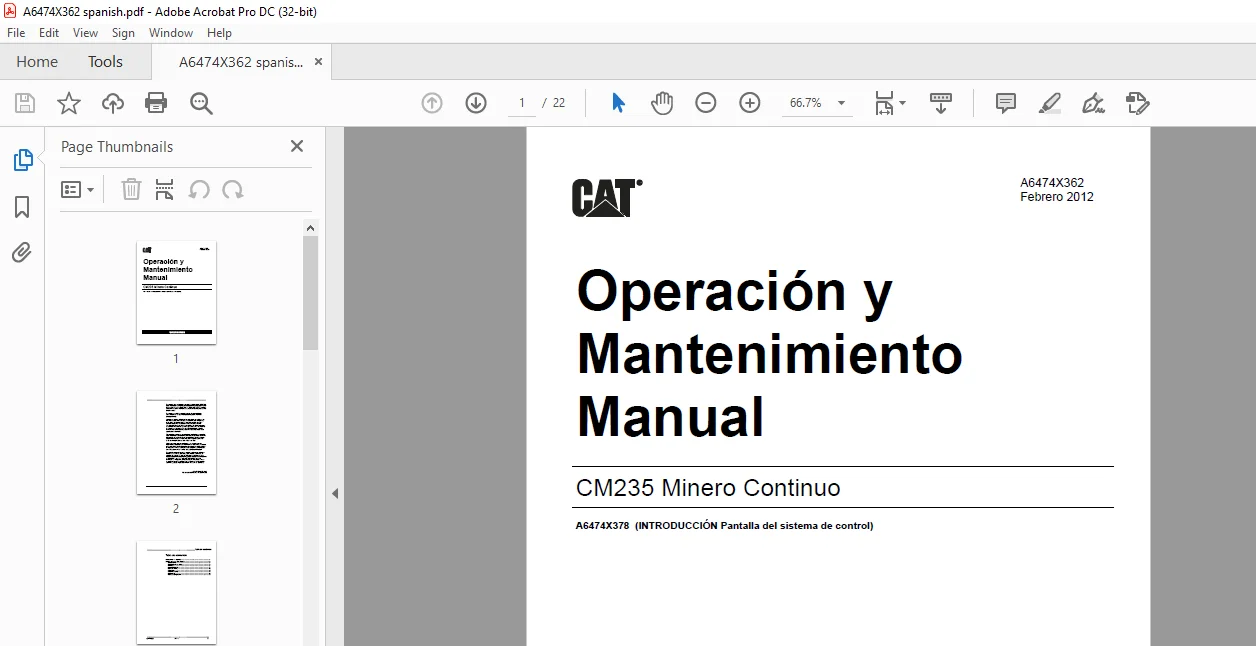Select page 1 thumbnail
This screenshot has width=1256, height=646.
pyautogui.click(x=176, y=292)
